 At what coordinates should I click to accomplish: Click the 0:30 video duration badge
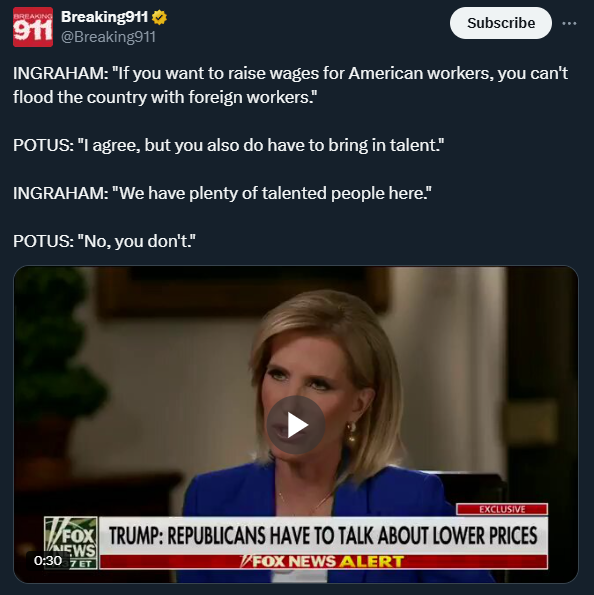[x=48, y=560]
